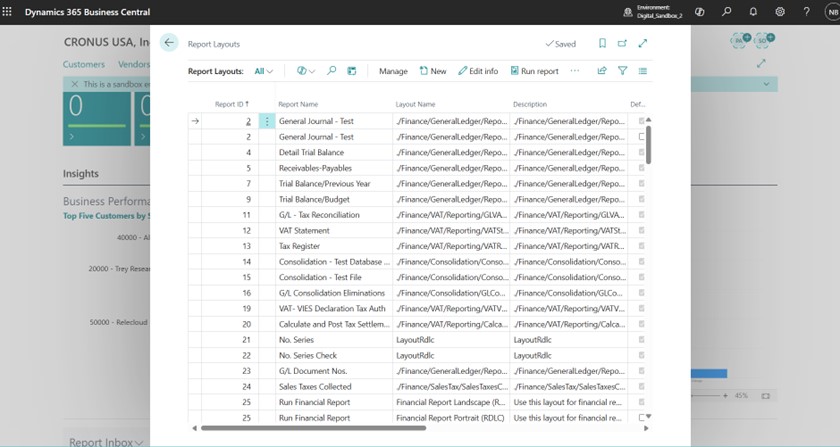Expand the sandbox notification bar chevron

pyautogui.click(x=767, y=84)
